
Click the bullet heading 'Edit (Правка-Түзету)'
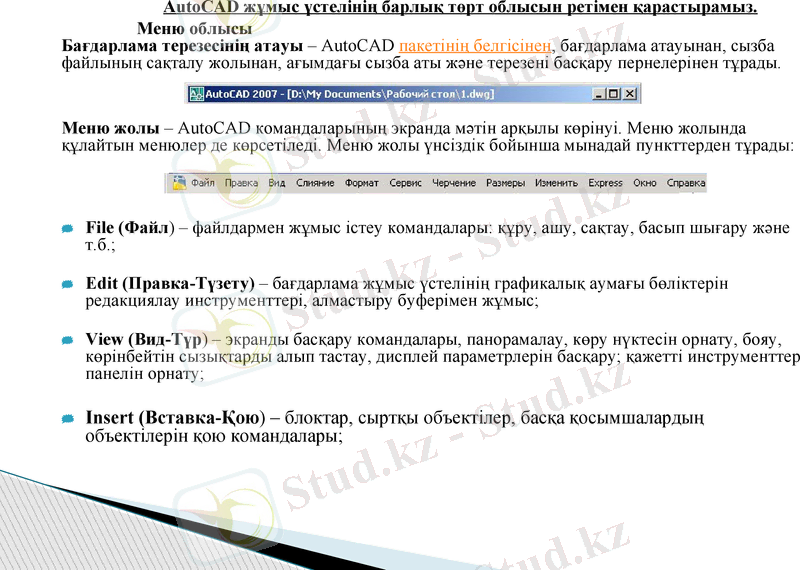[x=170, y=283]
